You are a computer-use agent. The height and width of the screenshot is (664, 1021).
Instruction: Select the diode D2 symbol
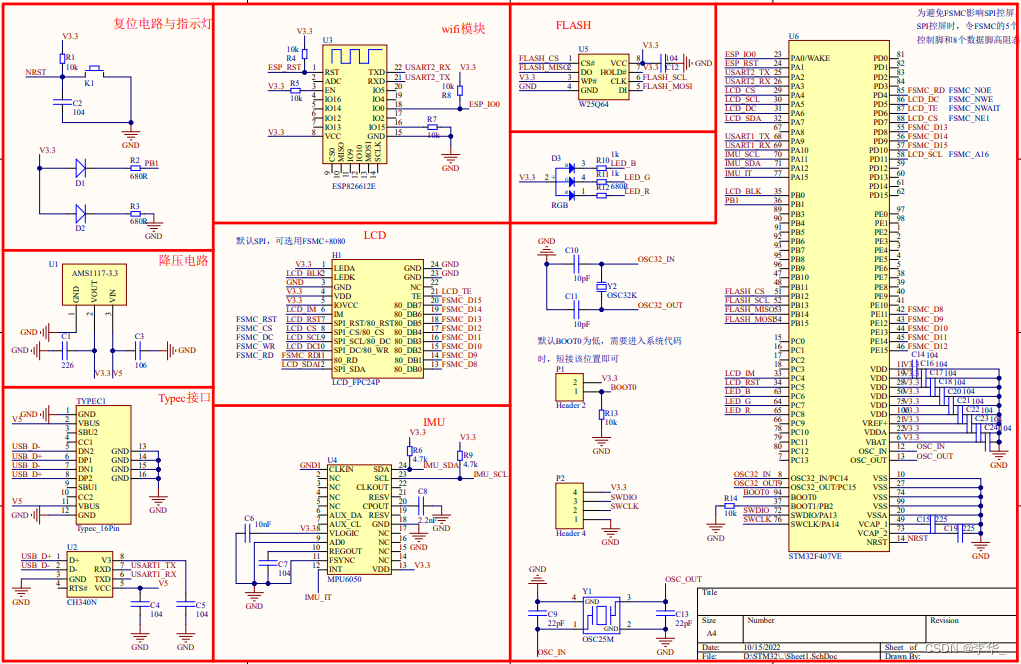(81, 213)
